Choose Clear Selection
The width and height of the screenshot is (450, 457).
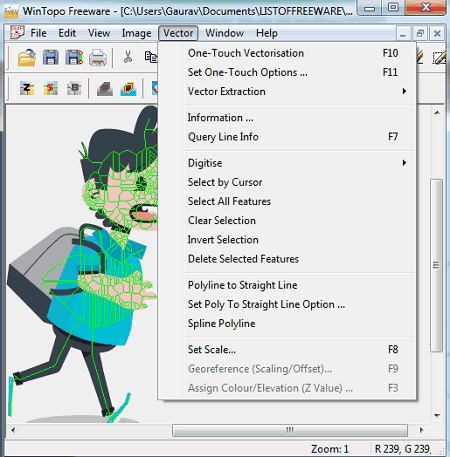click(287, 220)
